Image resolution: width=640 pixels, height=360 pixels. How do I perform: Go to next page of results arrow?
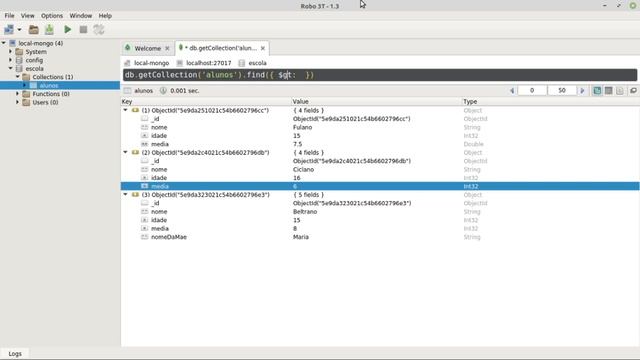pos(582,91)
